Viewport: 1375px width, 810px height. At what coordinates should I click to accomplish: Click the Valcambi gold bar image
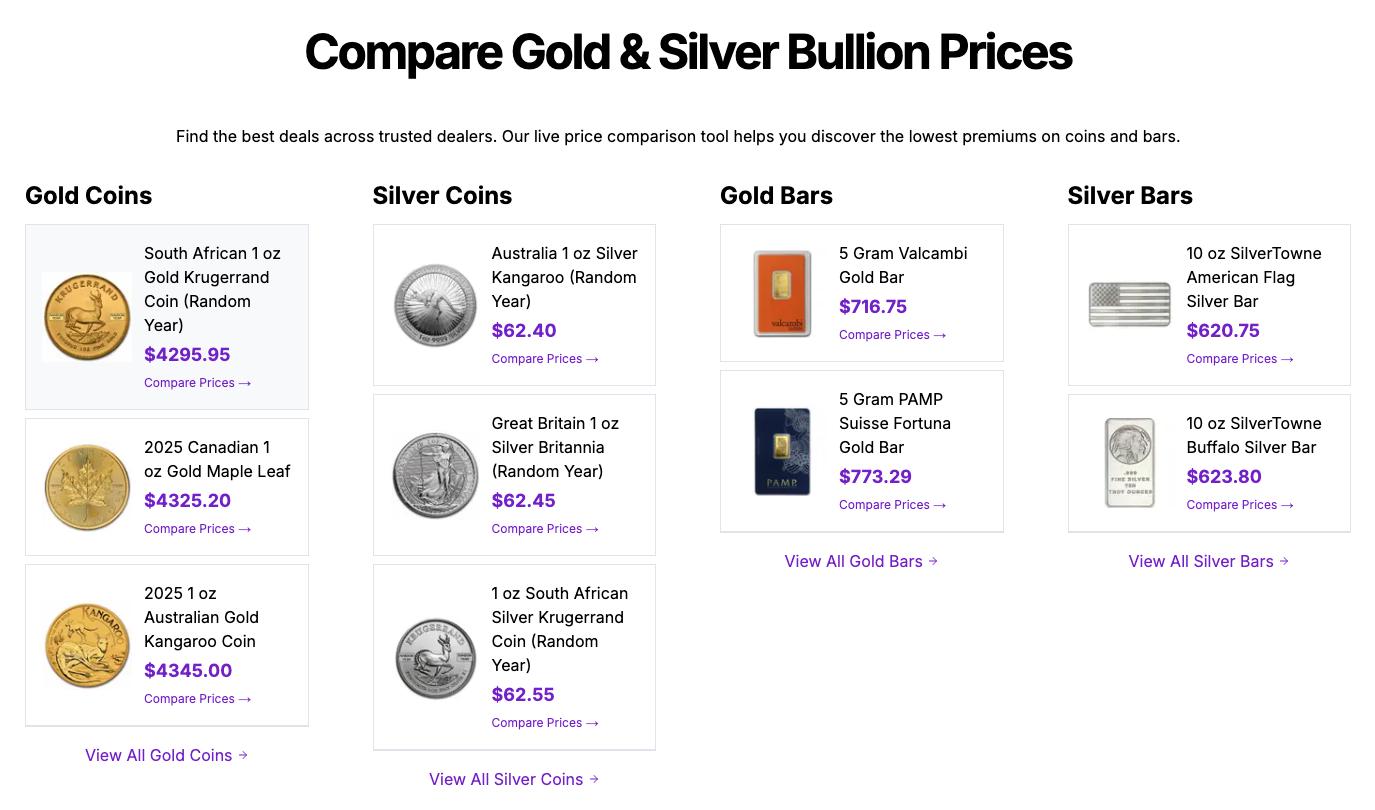click(x=782, y=293)
